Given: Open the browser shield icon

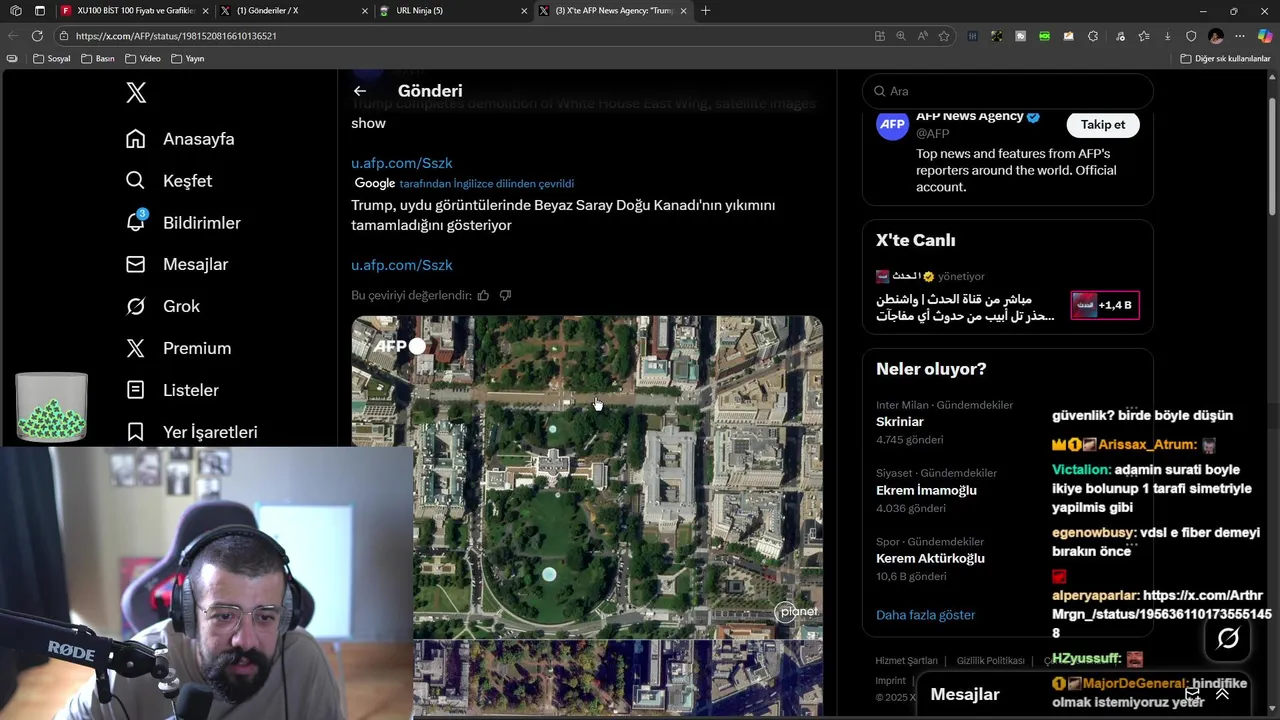Looking at the screenshot, I should pyautogui.click(x=1191, y=36).
